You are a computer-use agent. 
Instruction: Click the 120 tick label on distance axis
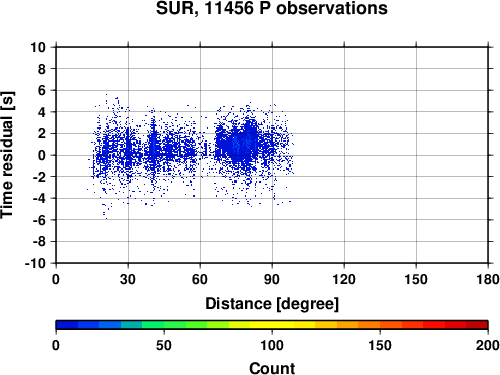[344, 279]
